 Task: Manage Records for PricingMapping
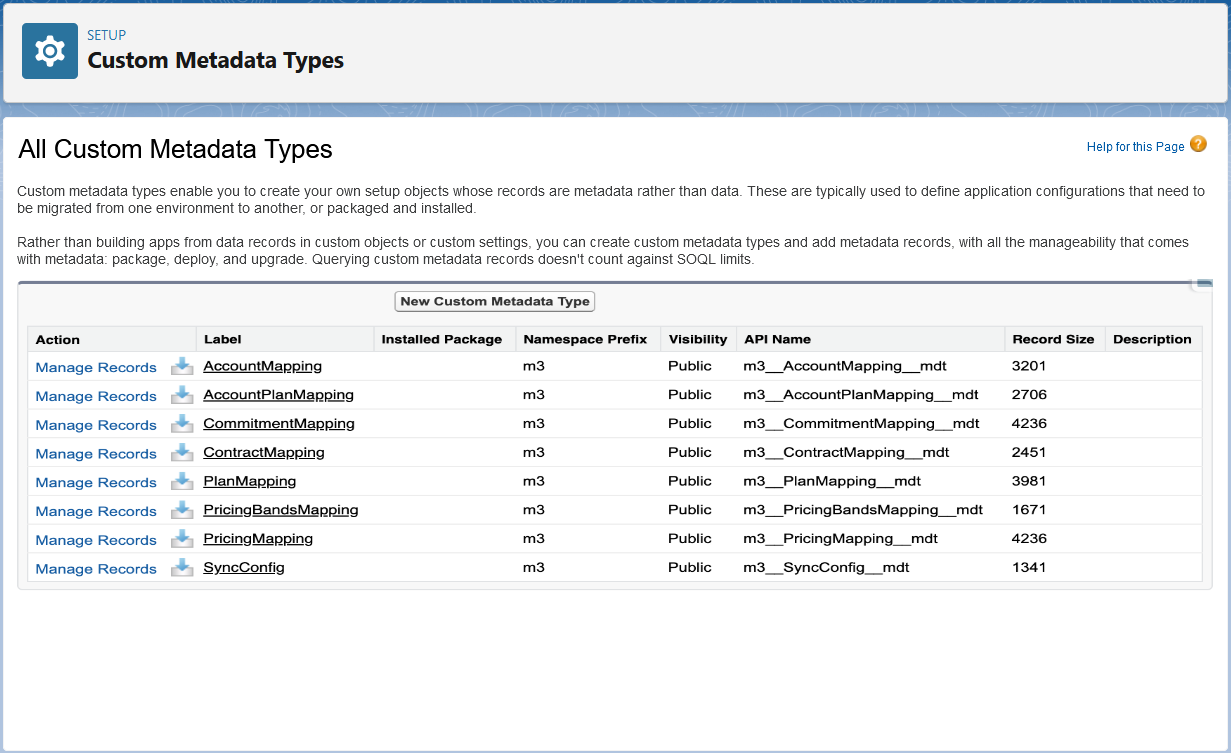coord(96,540)
